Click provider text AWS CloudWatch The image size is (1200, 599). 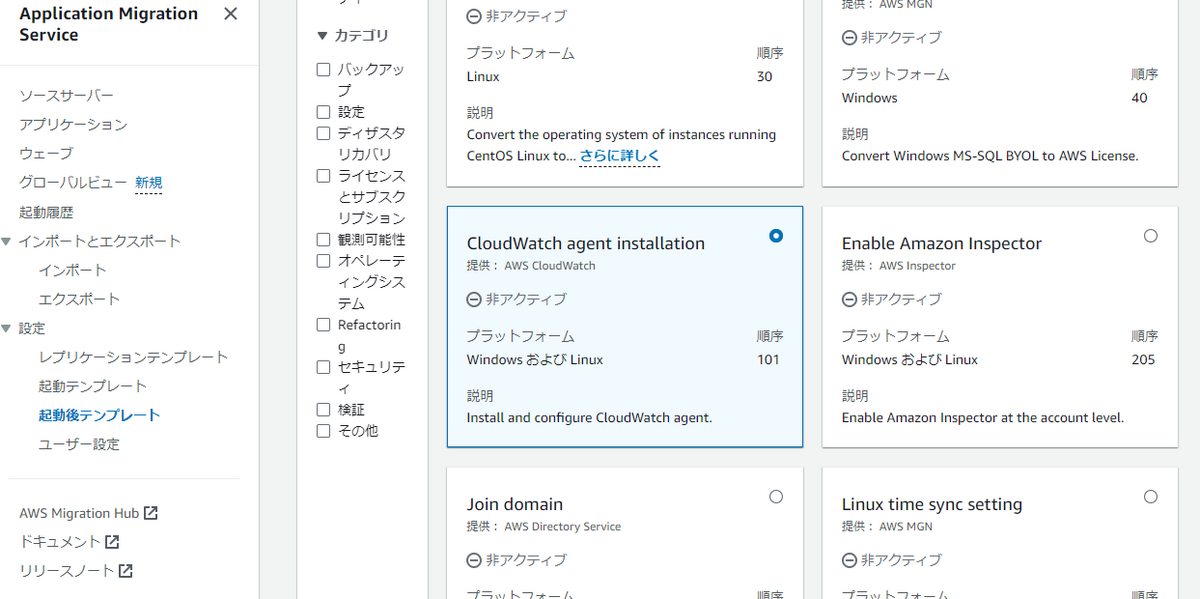click(x=550, y=266)
